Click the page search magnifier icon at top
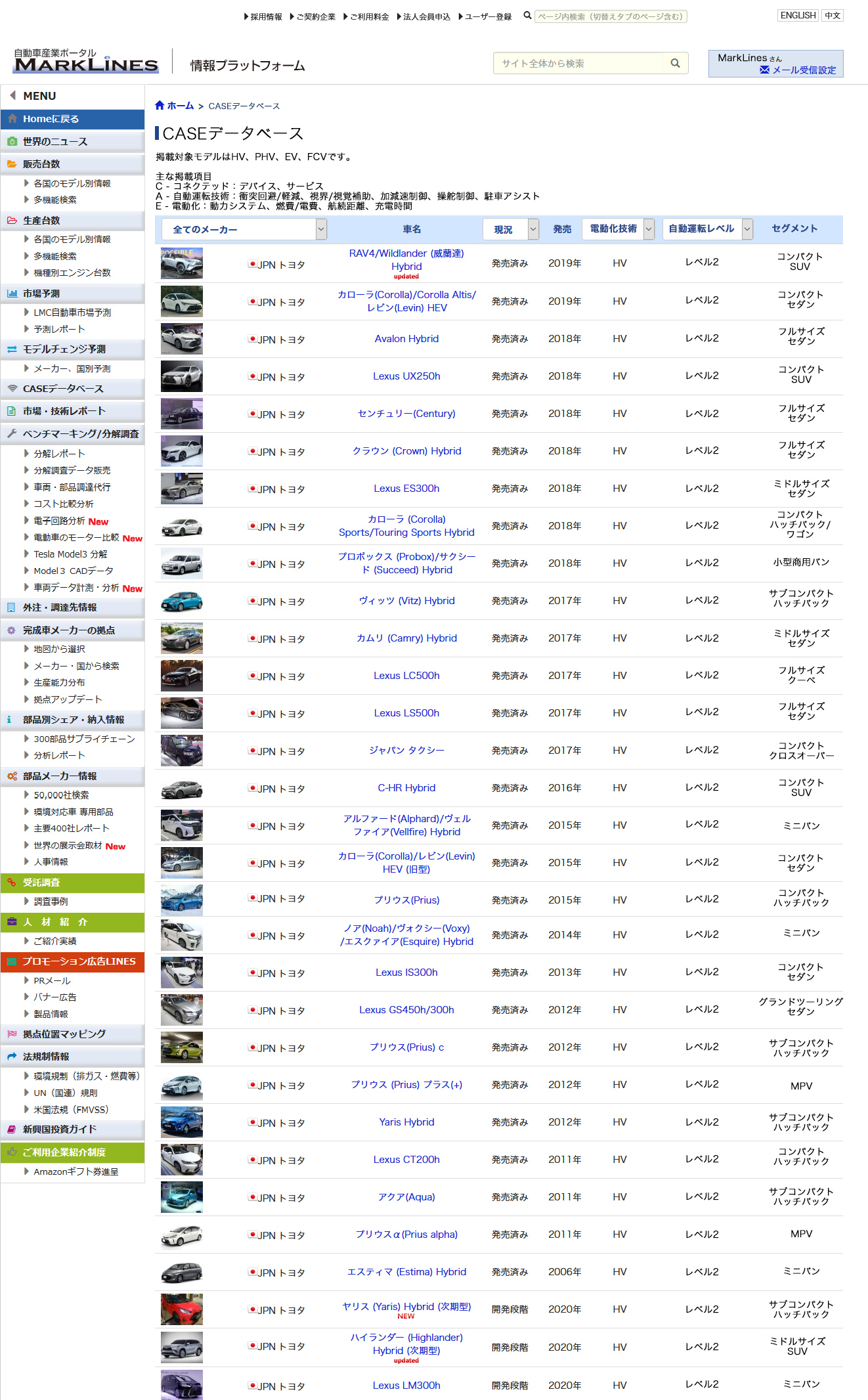Screen dimensions: 868x1400 click(x=527, y=16)
